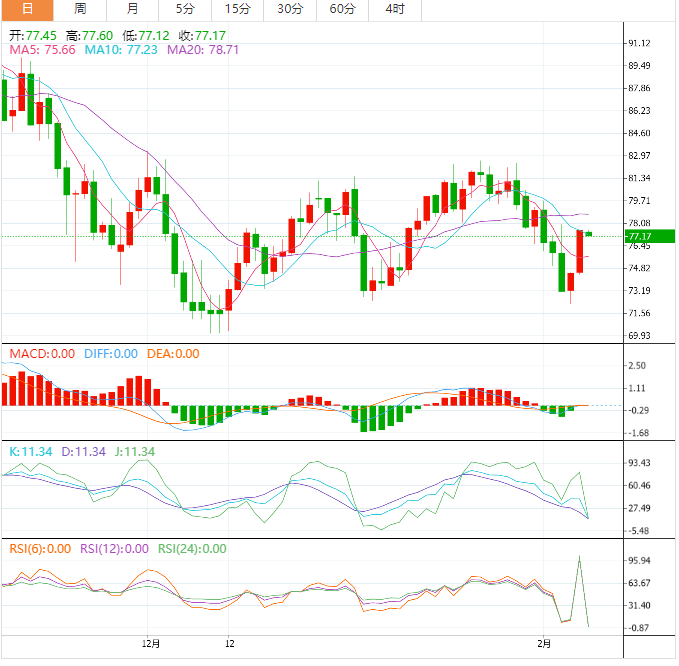Click the MA10: 77.23 label
679x666 pixels.
point(121,50)
